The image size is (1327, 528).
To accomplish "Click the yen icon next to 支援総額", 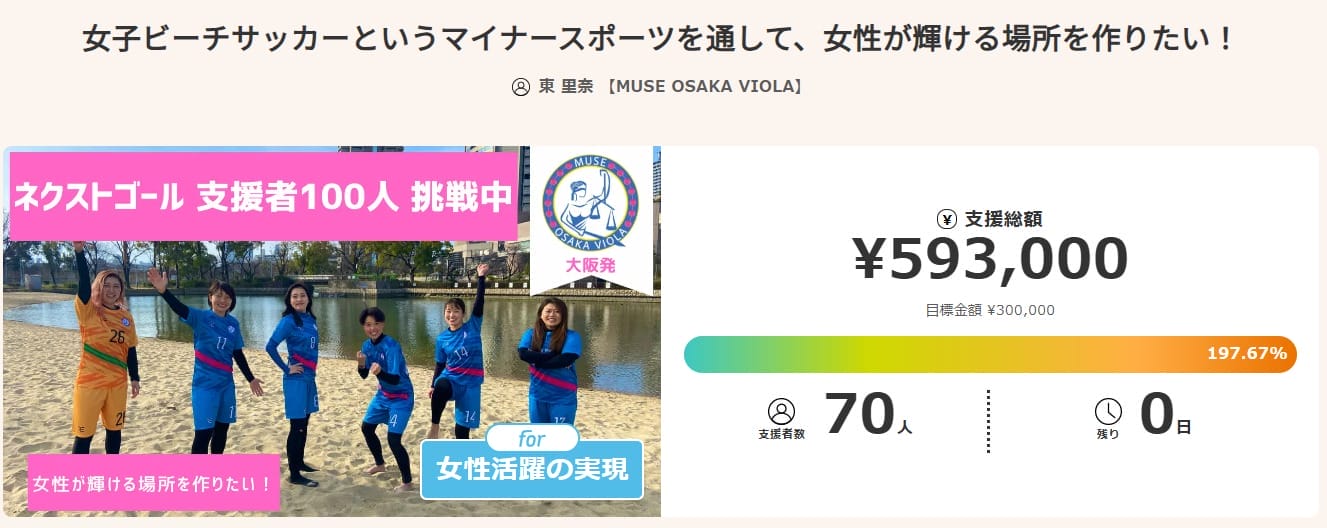I will coord(946,220).
